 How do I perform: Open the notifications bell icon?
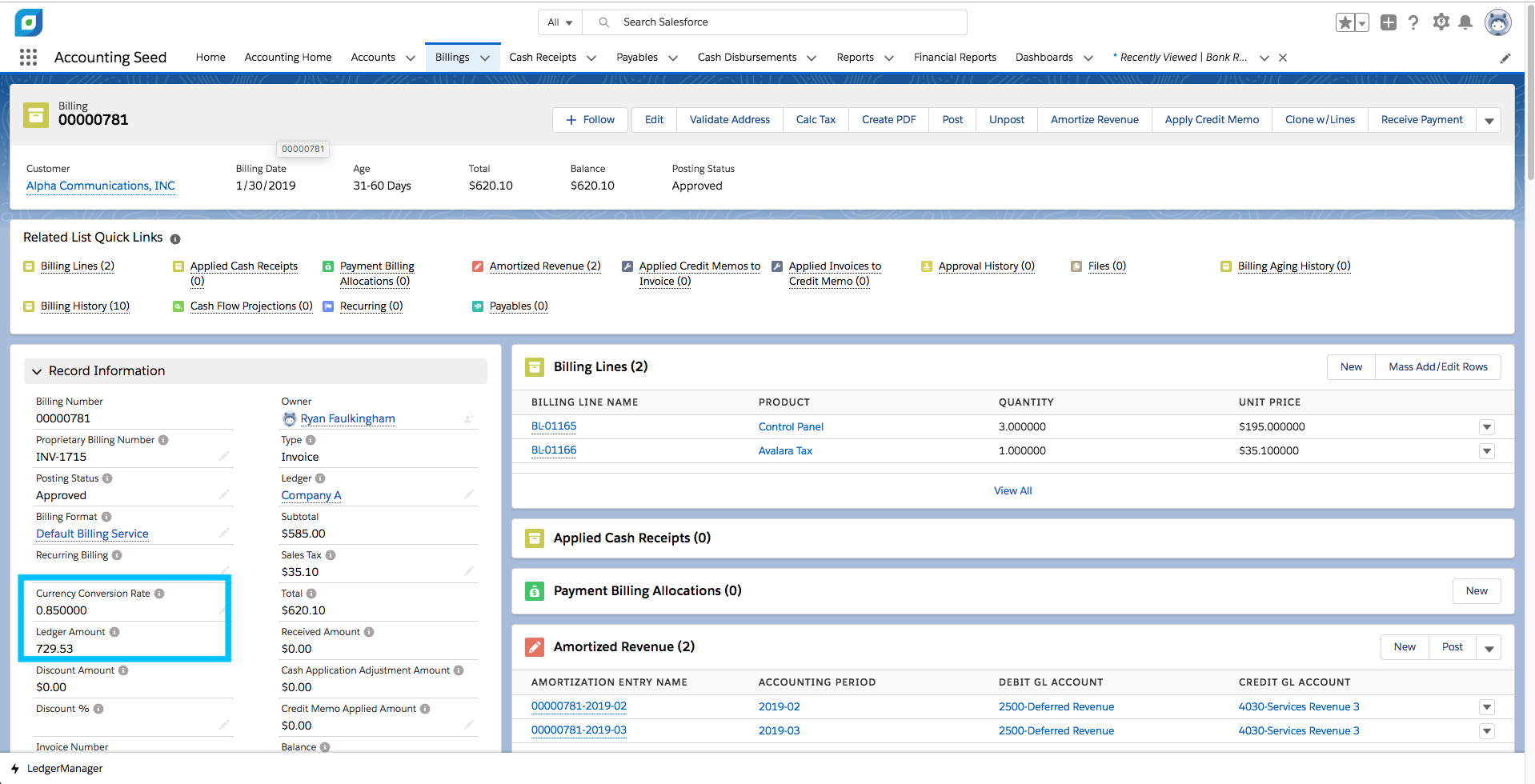pos(1467,22)
